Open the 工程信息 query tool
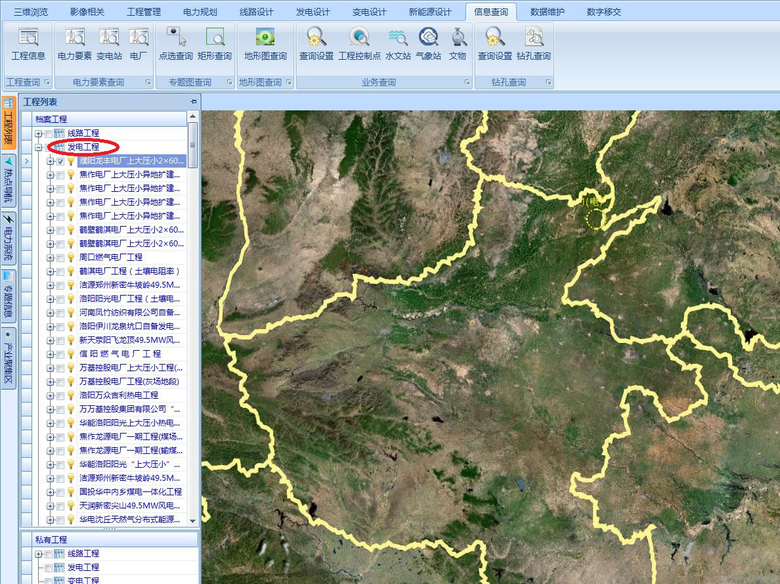The image size is (780, 584). tap(28, 45)
